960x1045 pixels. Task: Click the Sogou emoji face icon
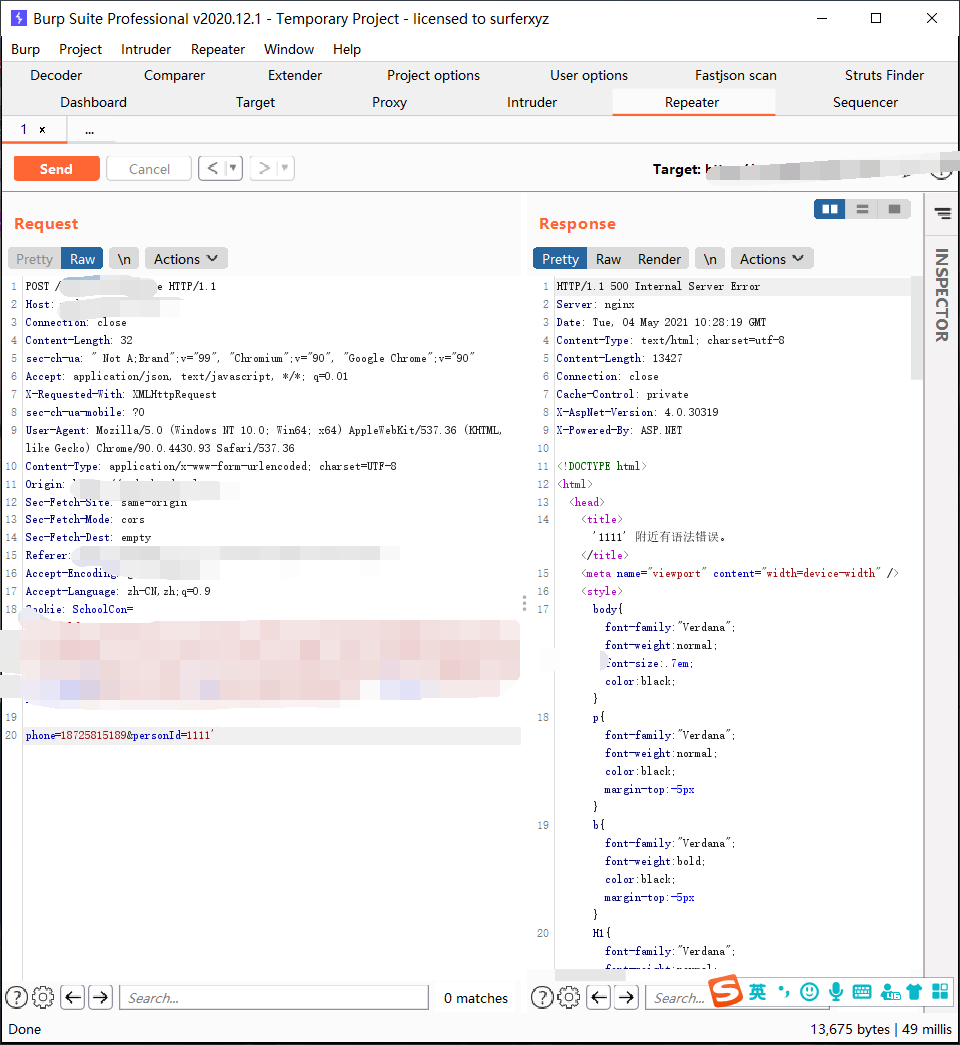point(809,992)
